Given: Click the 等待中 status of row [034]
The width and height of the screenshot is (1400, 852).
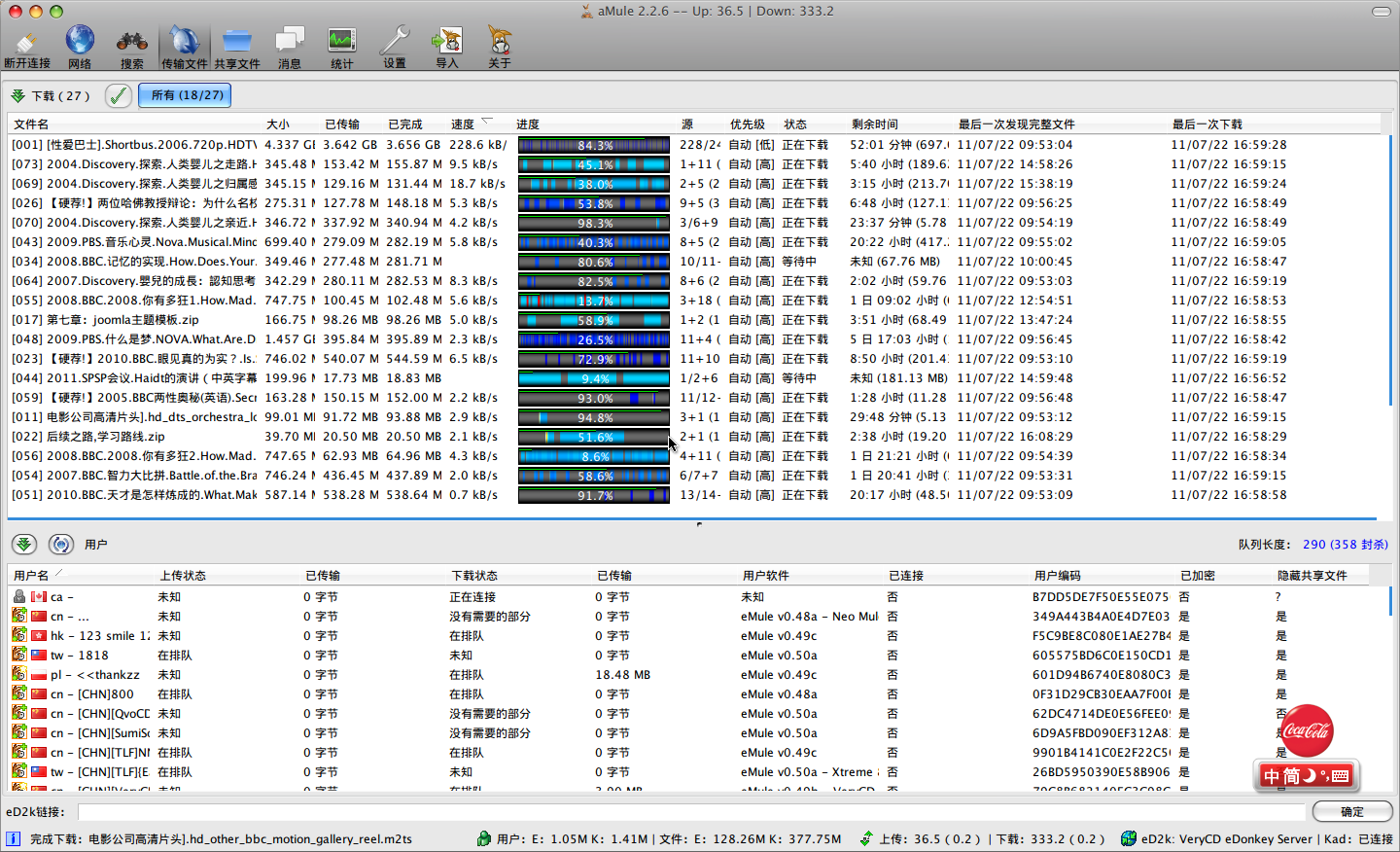Looking at the screenshot, I should point(799,262).
